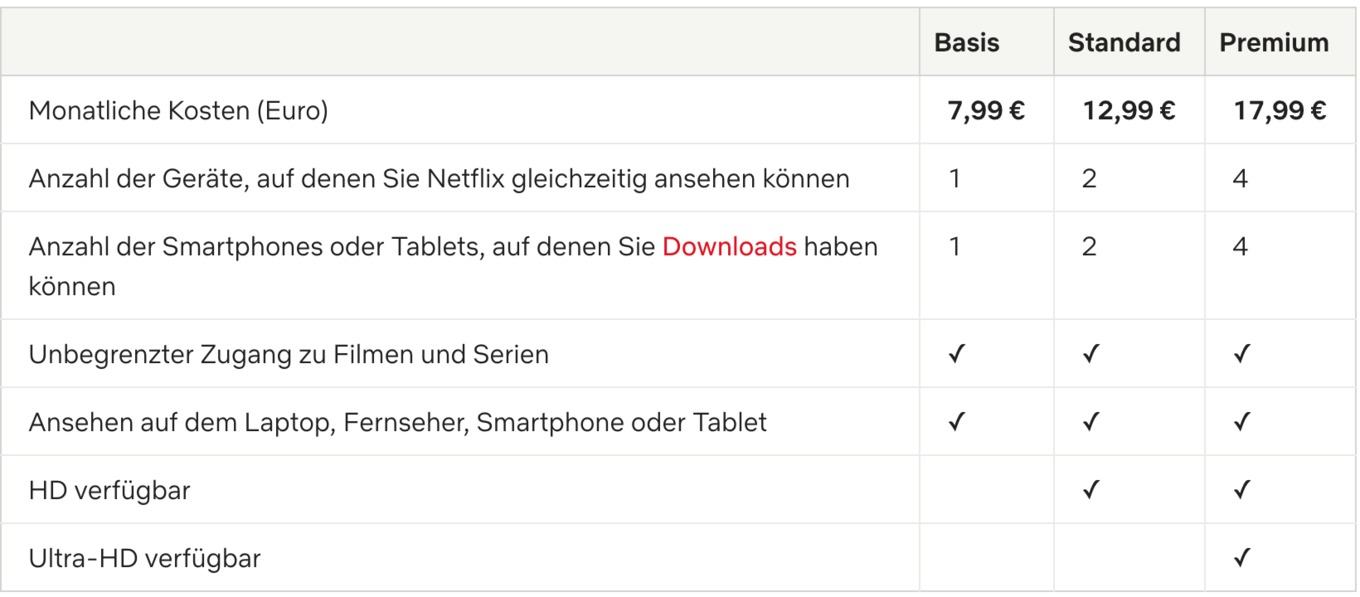Click the Ultra-HD verfügbar row label
The height and width of the screenshot is (597, 1360).
point(144,558)
